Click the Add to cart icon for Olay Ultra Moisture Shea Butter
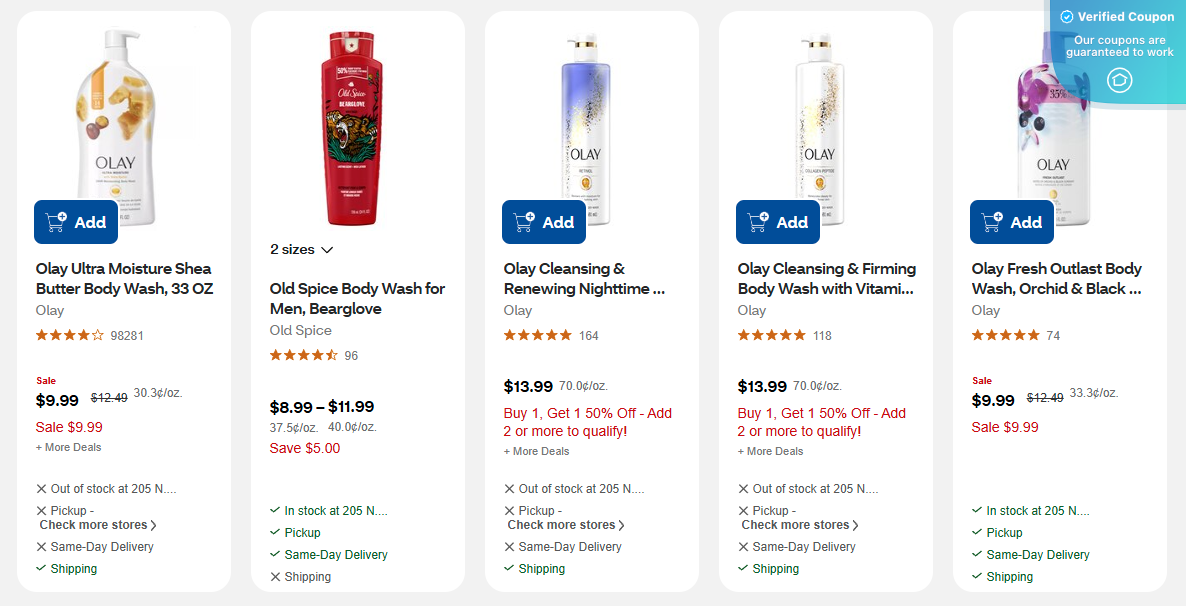Screen dimensions: 1186x606 click(58, 221)
